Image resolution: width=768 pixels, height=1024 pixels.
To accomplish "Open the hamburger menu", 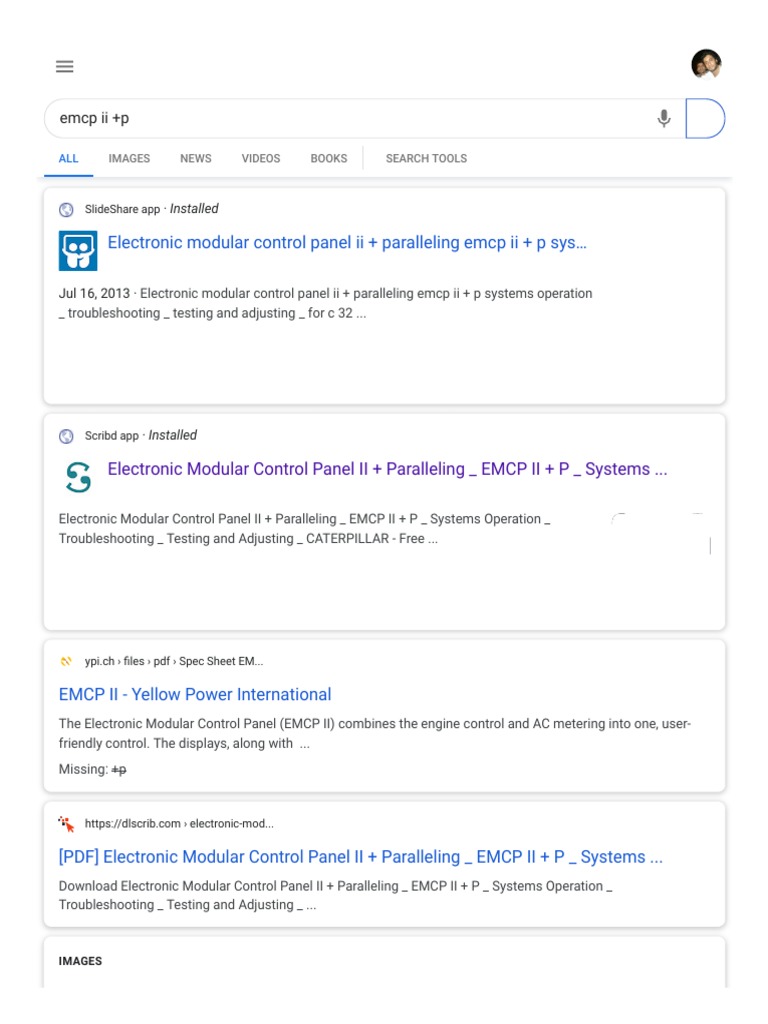I will 65,67.
